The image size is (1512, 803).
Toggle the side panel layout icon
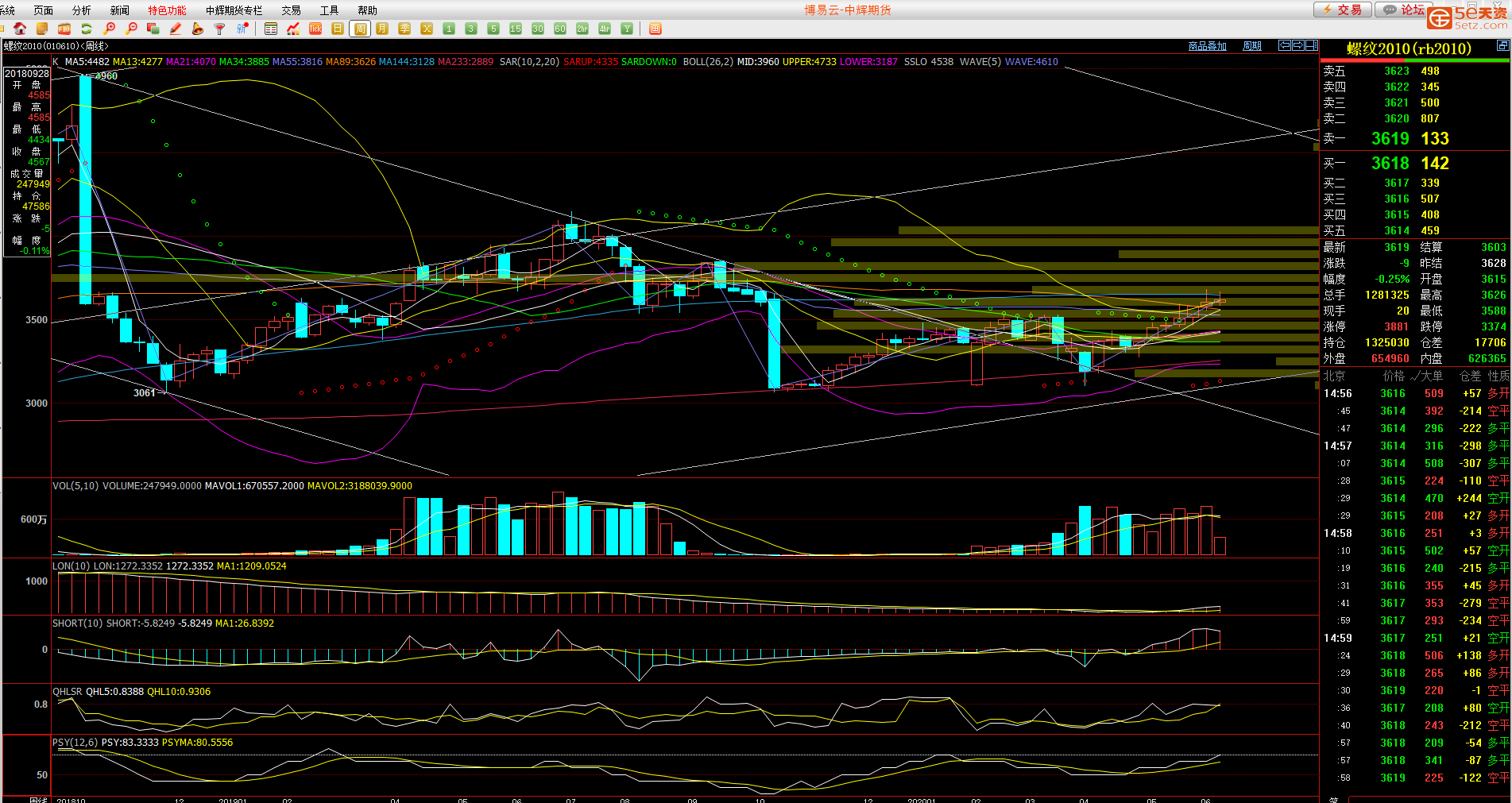click(x=1312, y=45)
